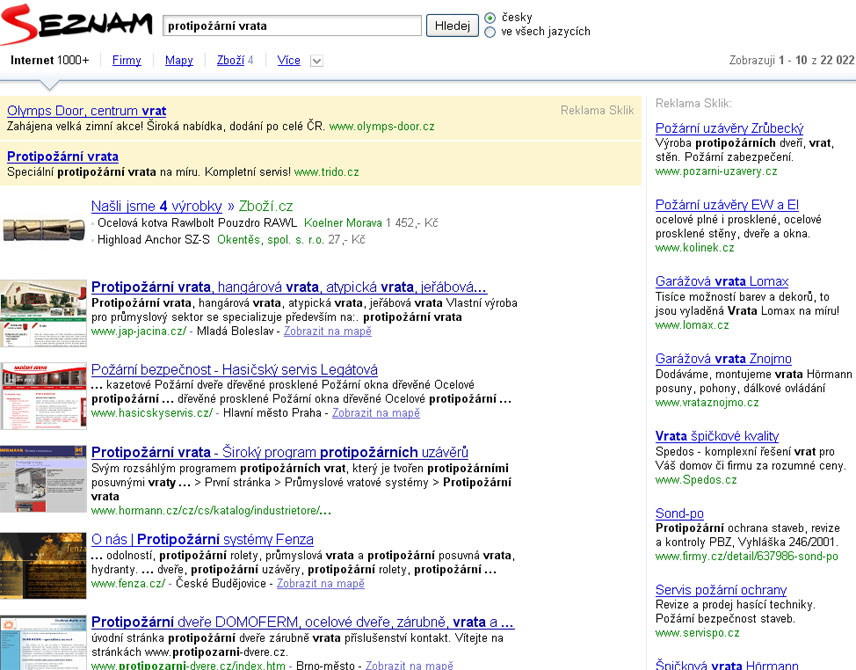Open the 'Vrata špičkové kvality' ad

coord(717,436)
